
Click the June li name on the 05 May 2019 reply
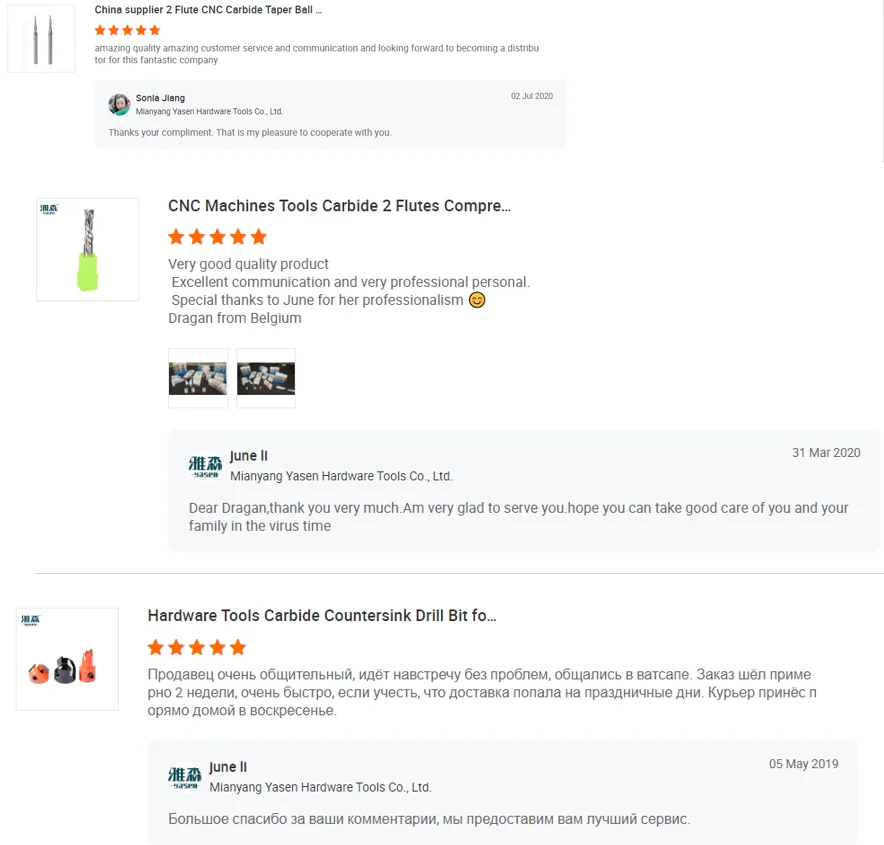point(228,767)
